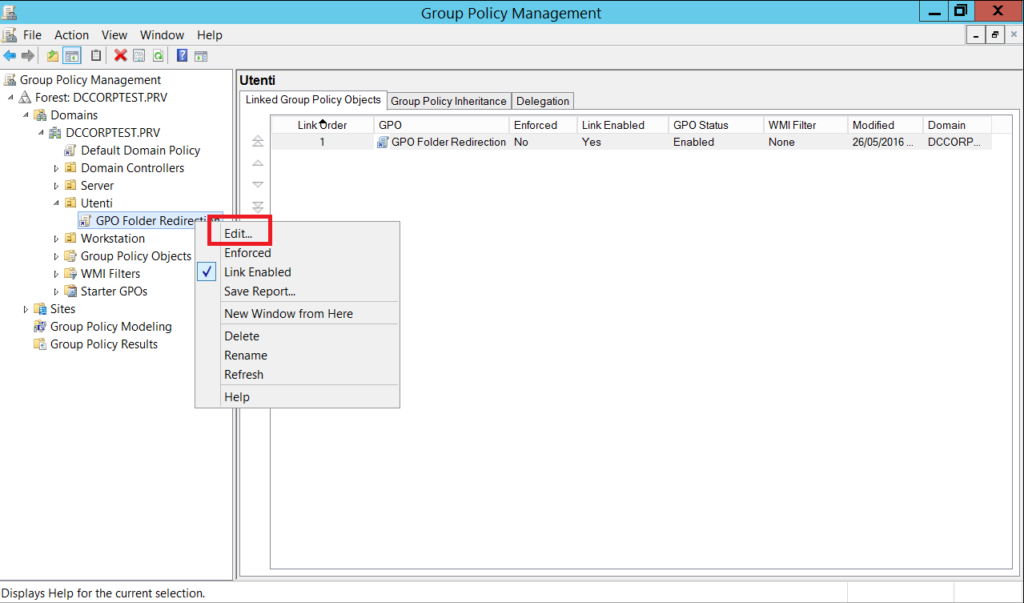
Task: Click the Forward arrow toolbar icon
Action: click(x=27, y=56)
